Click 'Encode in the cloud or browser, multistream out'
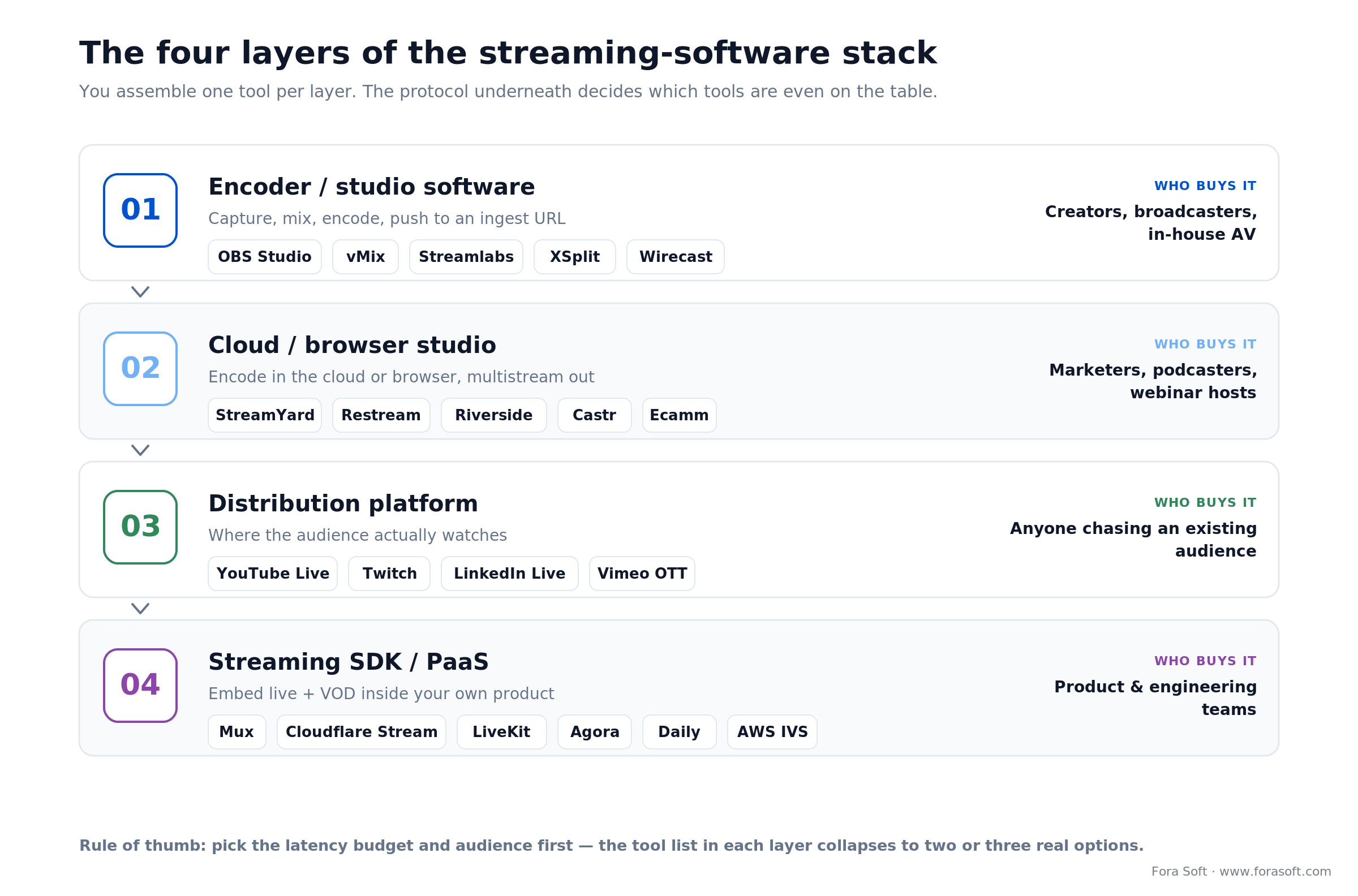Viewport: 1358px width, 896px height. coord(401,377)
